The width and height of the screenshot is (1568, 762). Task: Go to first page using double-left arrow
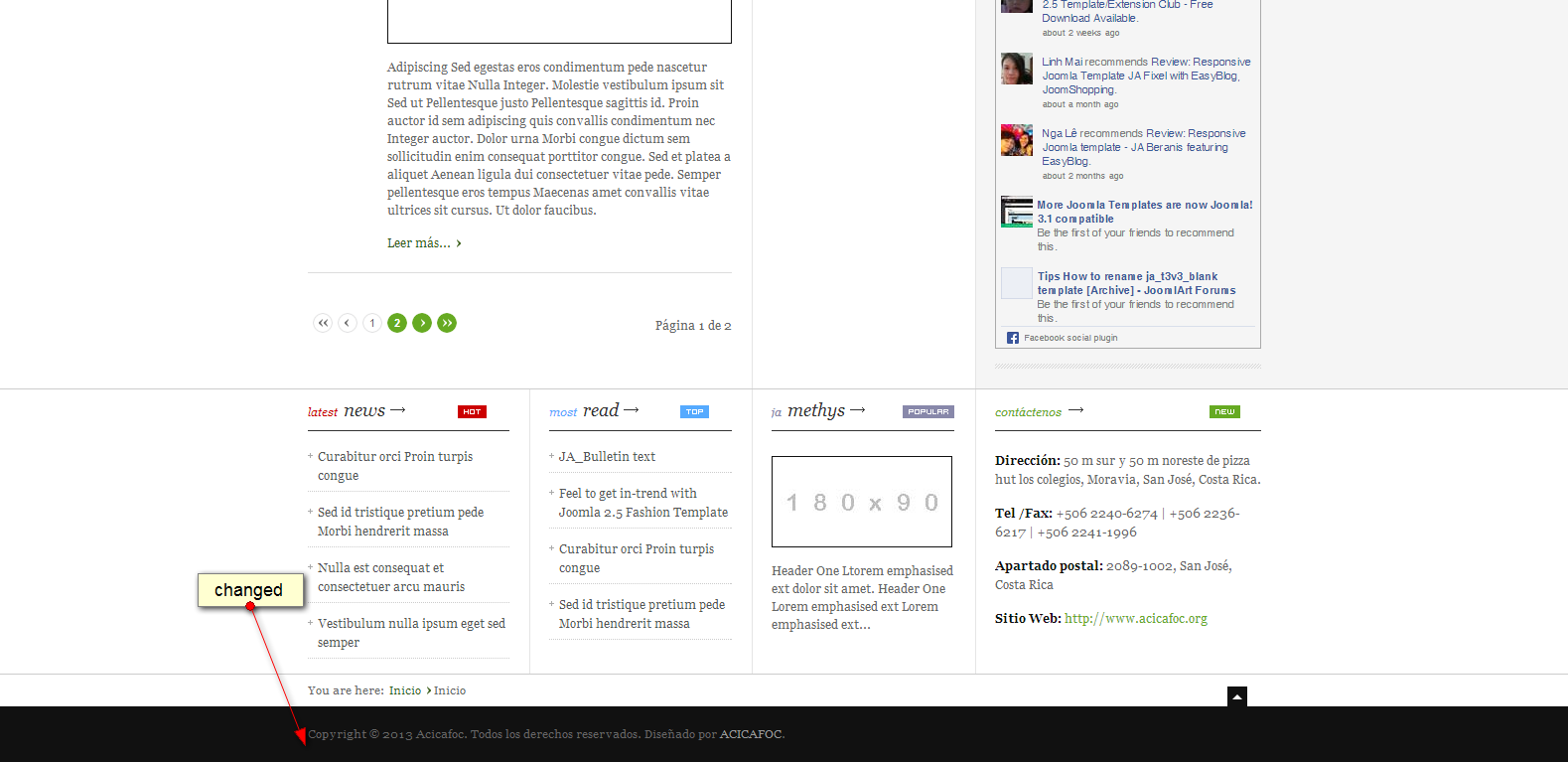(x=323, y=323)
